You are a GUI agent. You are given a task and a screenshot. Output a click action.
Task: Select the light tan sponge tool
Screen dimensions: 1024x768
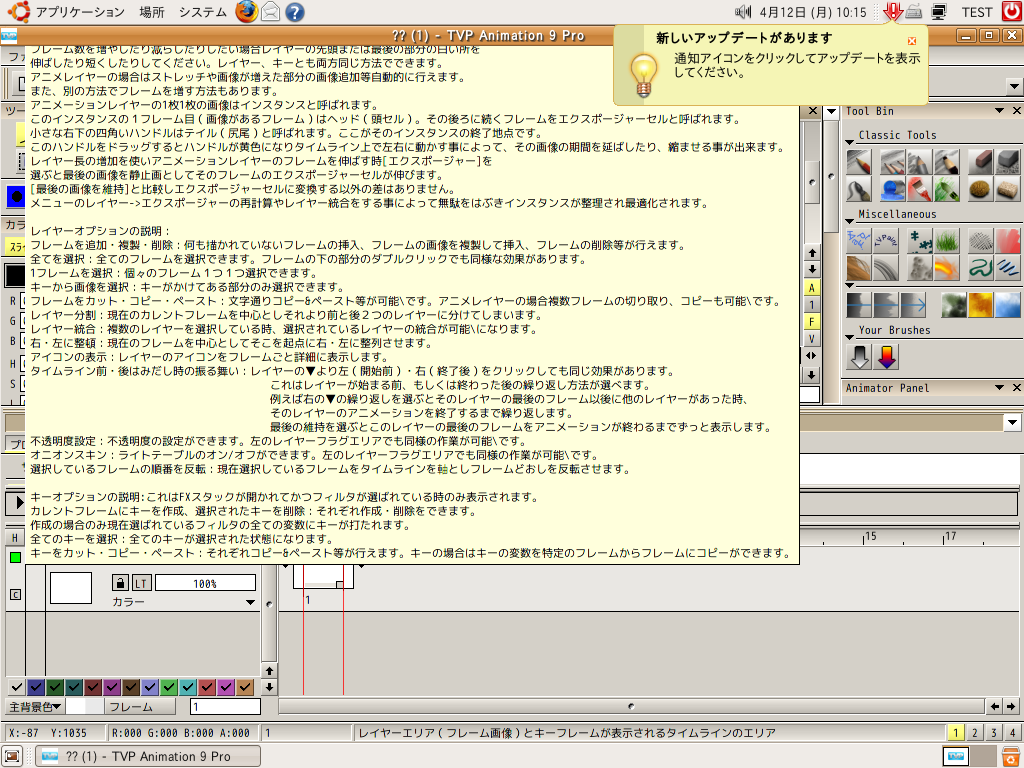click(x=1007, y=189)
